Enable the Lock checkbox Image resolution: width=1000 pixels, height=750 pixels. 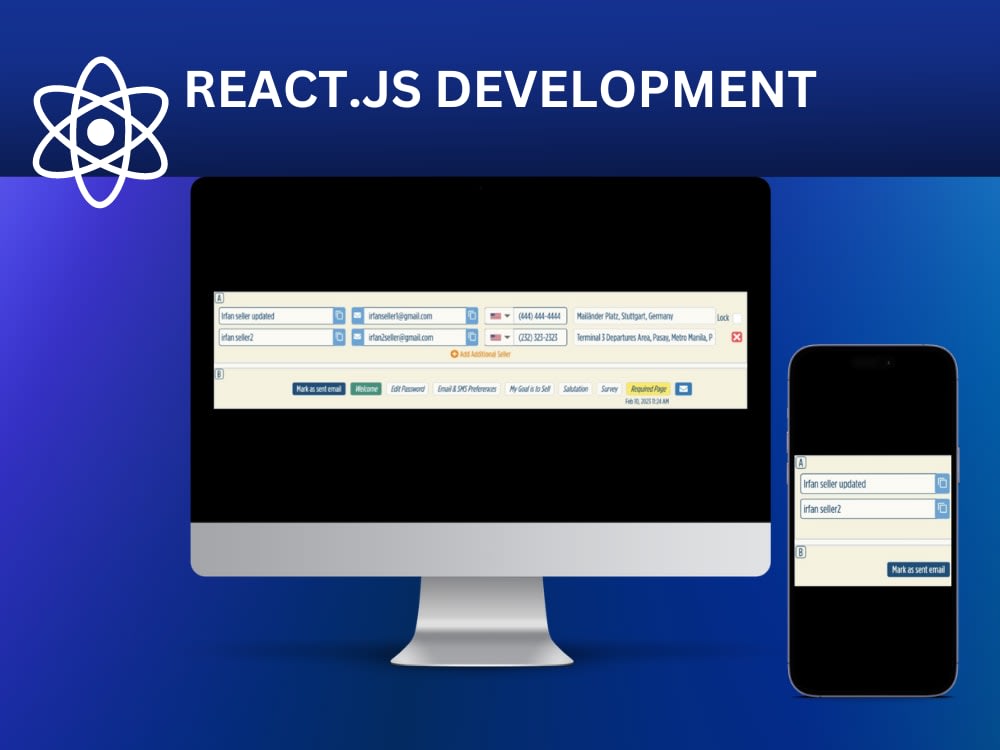pyautogui.click(x=737, y=318)
